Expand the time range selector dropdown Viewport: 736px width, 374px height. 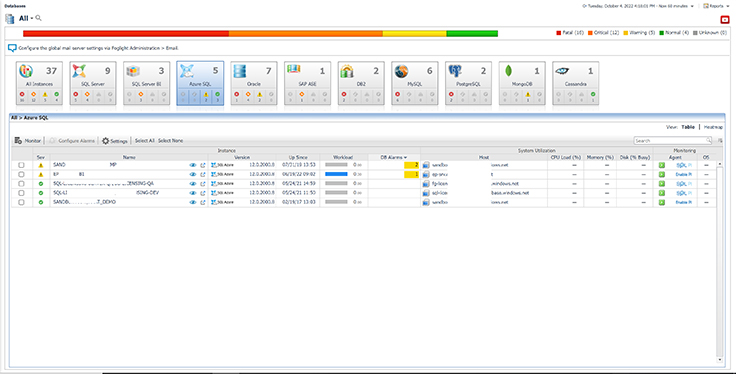(692, 6)
